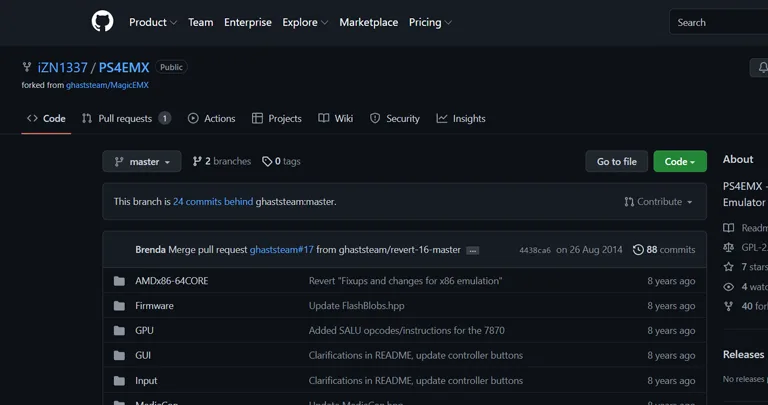Open the ghaststeam#17 pull request link
The image size is (768, 405).
(x=282, y=250)
